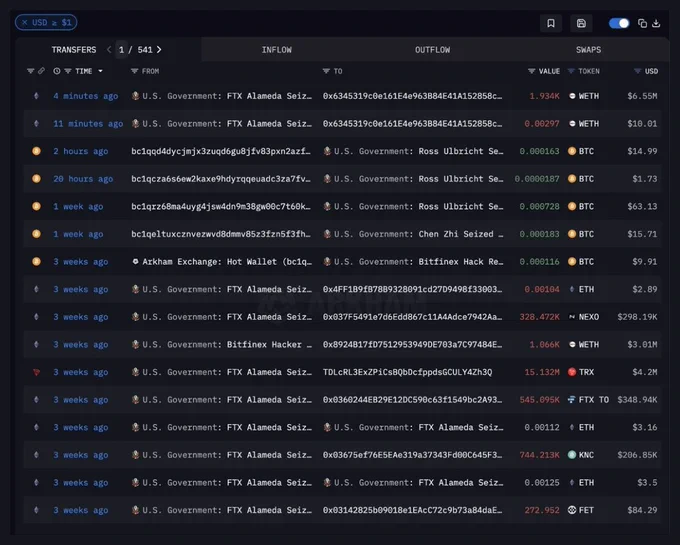Click the Bitcoin chain icon on 2 hours ago row
The width and height of the screenshot is (680, 545).
[x=36, y=151]
